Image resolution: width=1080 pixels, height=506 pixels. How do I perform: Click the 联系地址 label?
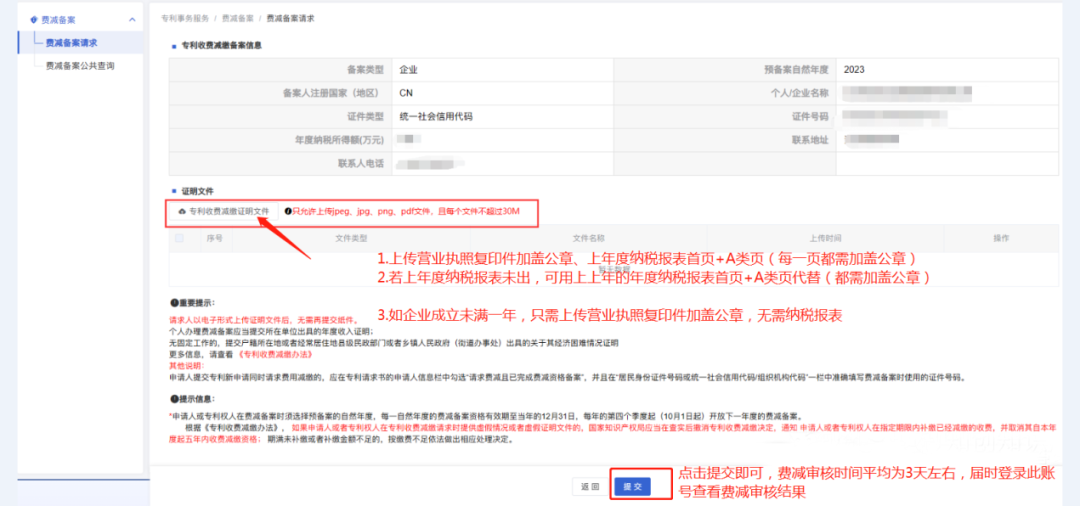point(810,140)
